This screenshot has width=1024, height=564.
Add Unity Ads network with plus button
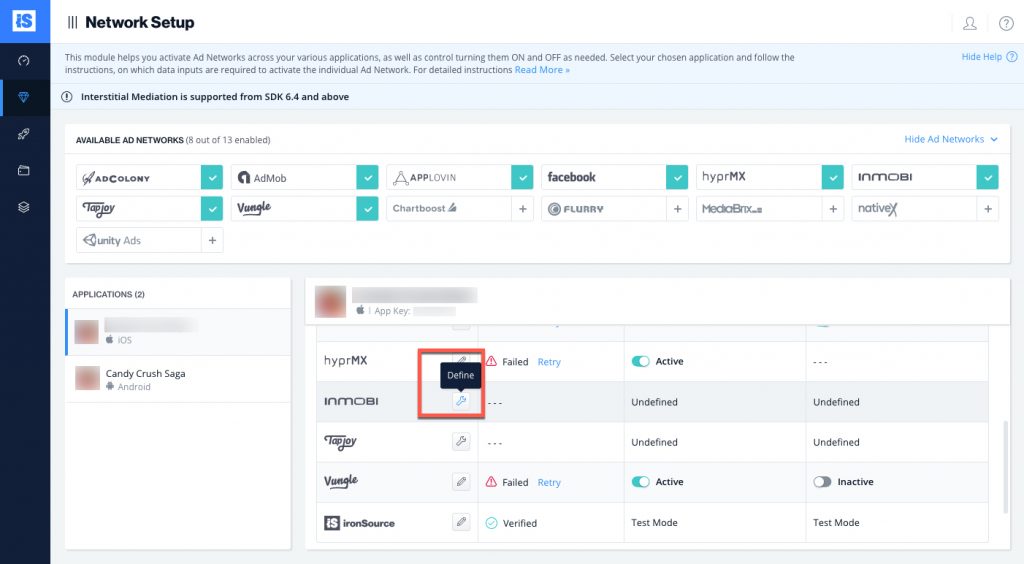tap(212, 241)
